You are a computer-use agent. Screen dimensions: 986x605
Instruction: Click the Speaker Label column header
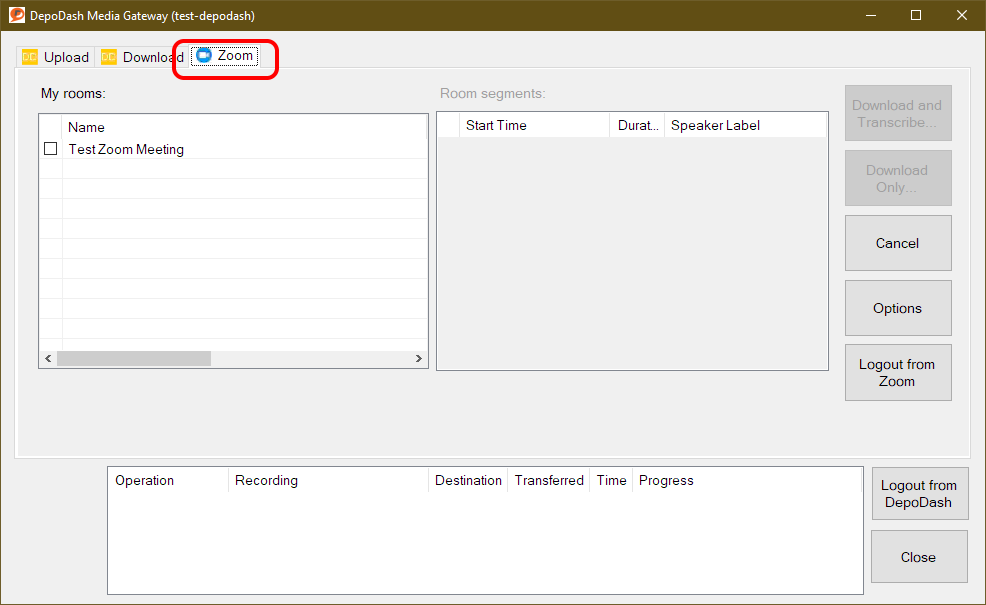(x=745, y=125)
